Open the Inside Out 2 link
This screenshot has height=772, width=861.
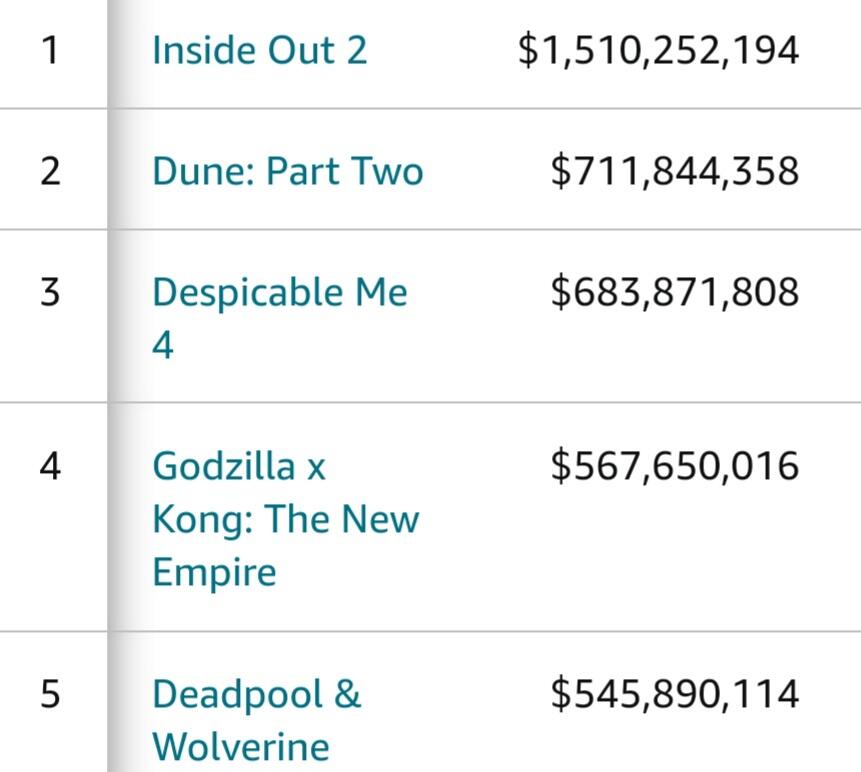259,50
